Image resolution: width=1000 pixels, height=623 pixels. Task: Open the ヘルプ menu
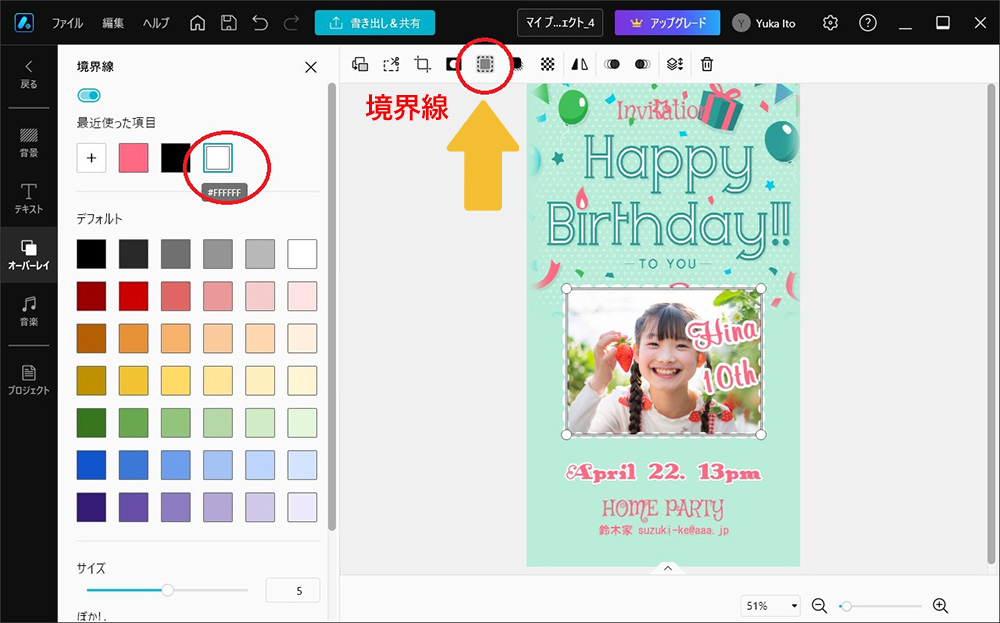point(156,23)
